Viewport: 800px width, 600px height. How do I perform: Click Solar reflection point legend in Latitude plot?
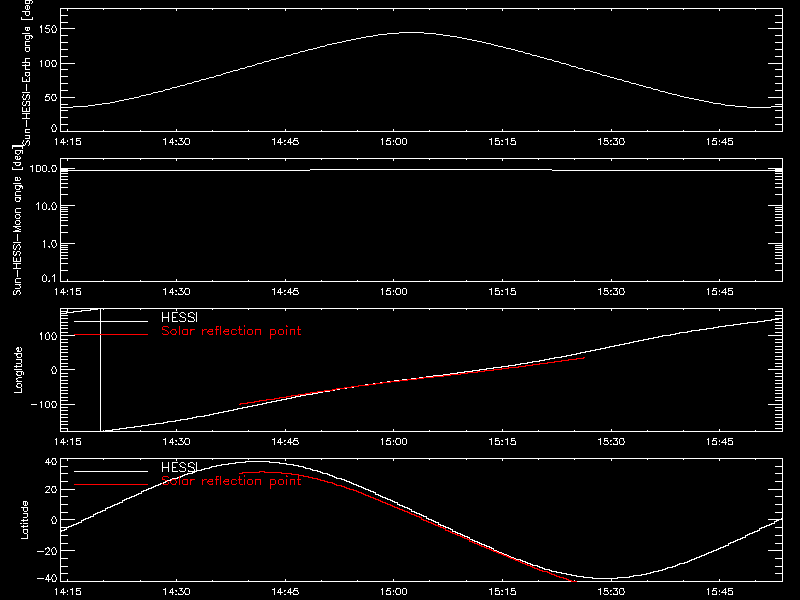click(x=231, y=481)
